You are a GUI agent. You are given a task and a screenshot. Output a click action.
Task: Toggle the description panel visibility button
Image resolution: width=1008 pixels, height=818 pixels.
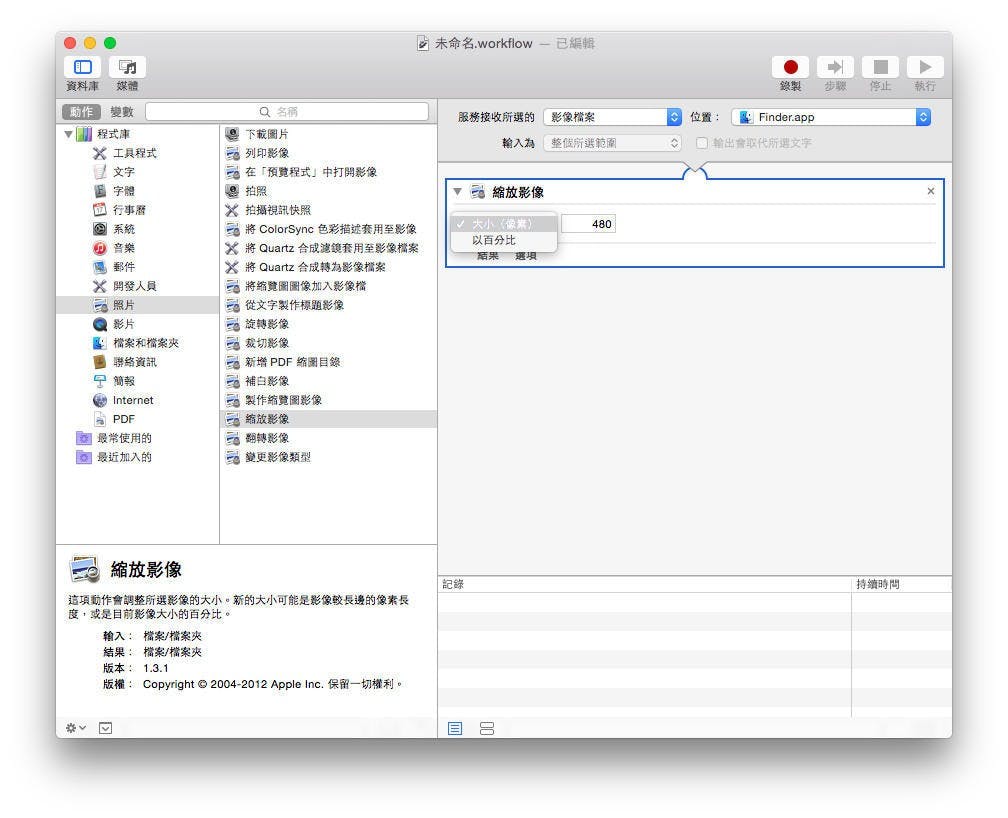click(105, 728)
